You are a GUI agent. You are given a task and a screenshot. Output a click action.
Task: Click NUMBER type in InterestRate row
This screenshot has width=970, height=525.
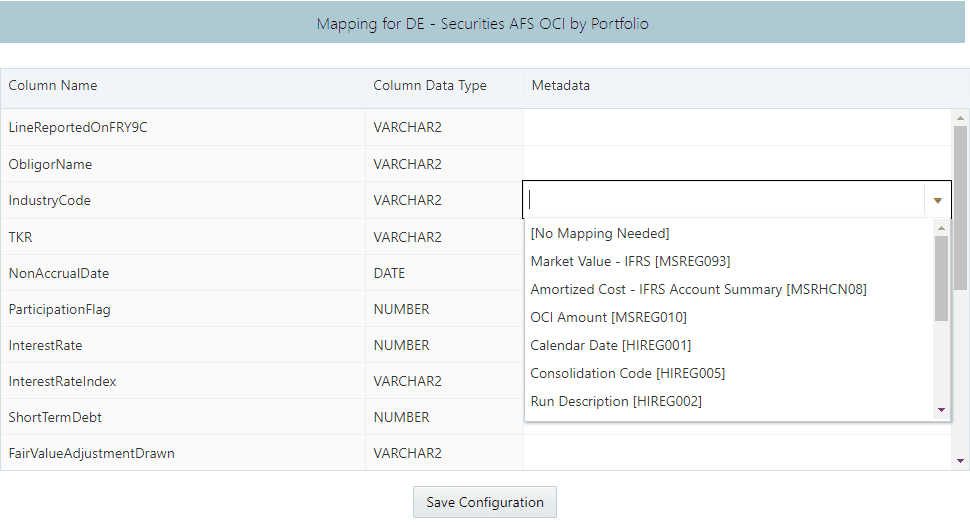(401, 345)
